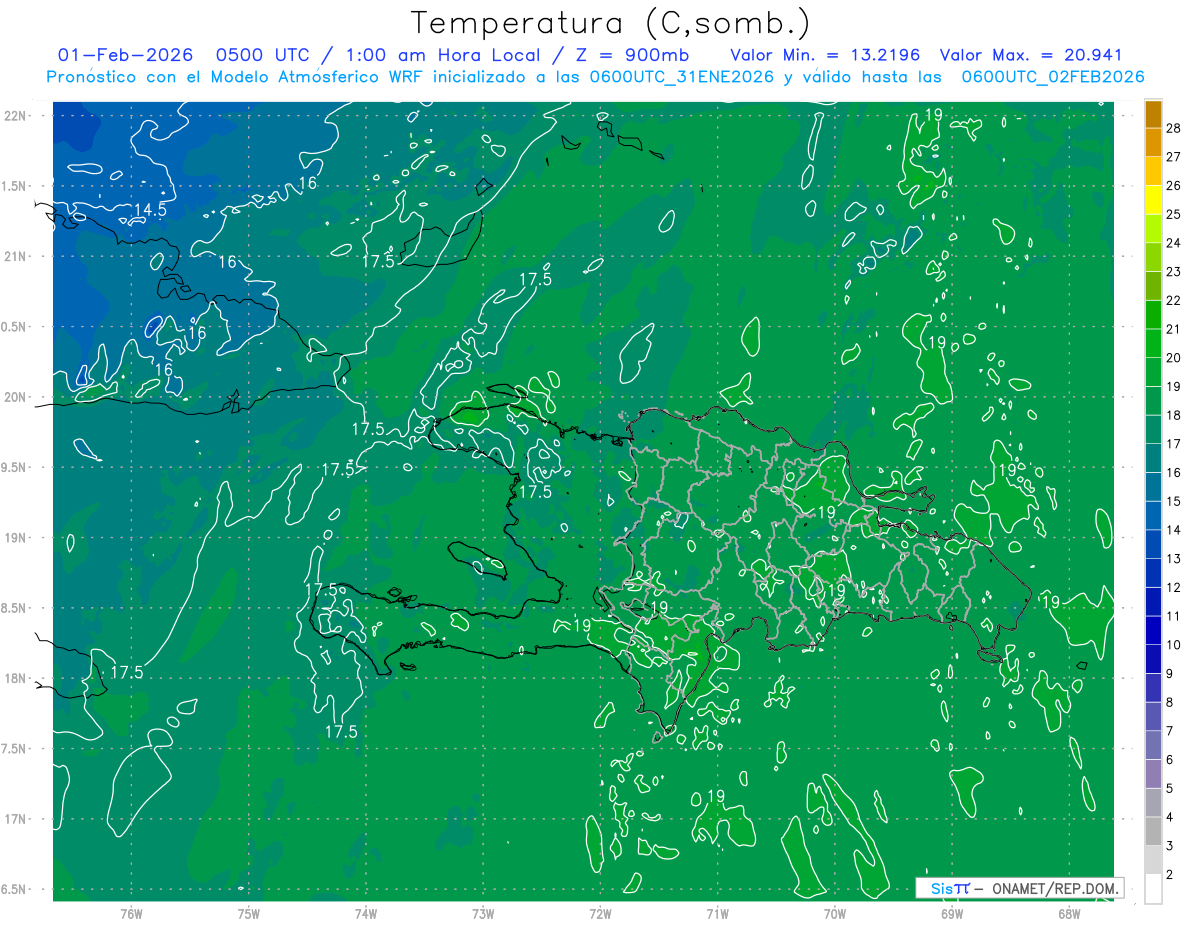Click the '21N' latitude axis label
This screenshot has width=1200, height=927.
(16, 256)
